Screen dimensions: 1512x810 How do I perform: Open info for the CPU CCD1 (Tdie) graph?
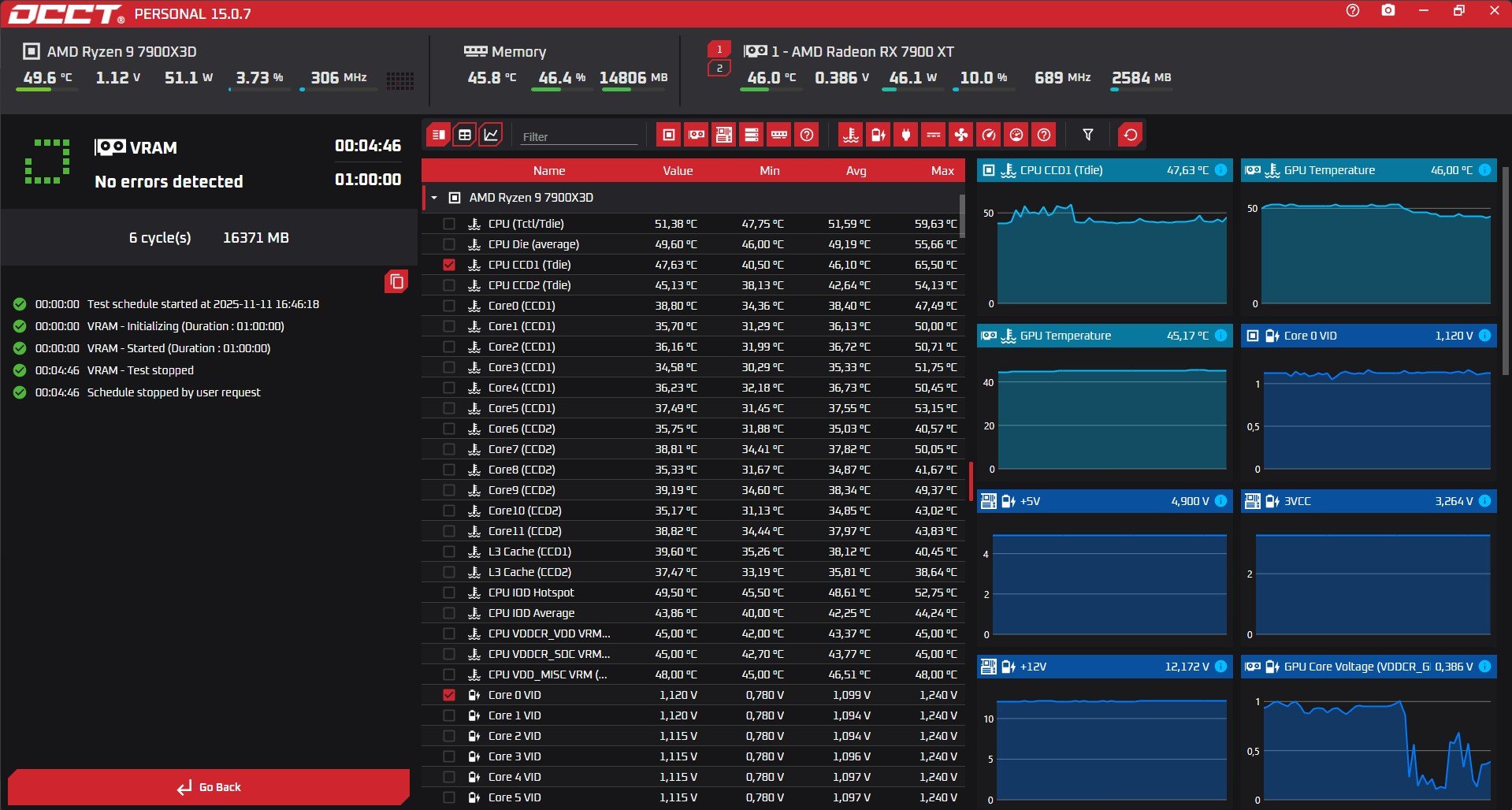click(1220, 170)
